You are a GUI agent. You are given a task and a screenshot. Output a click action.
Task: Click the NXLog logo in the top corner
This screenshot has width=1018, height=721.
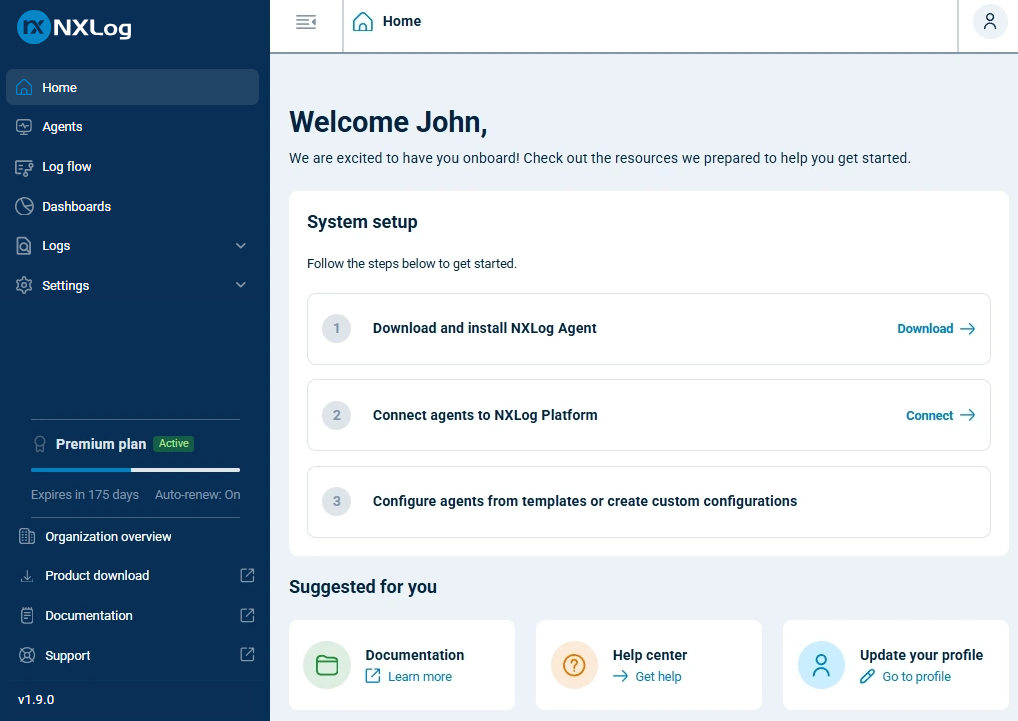pyautogui.click(x=73, y=28)
